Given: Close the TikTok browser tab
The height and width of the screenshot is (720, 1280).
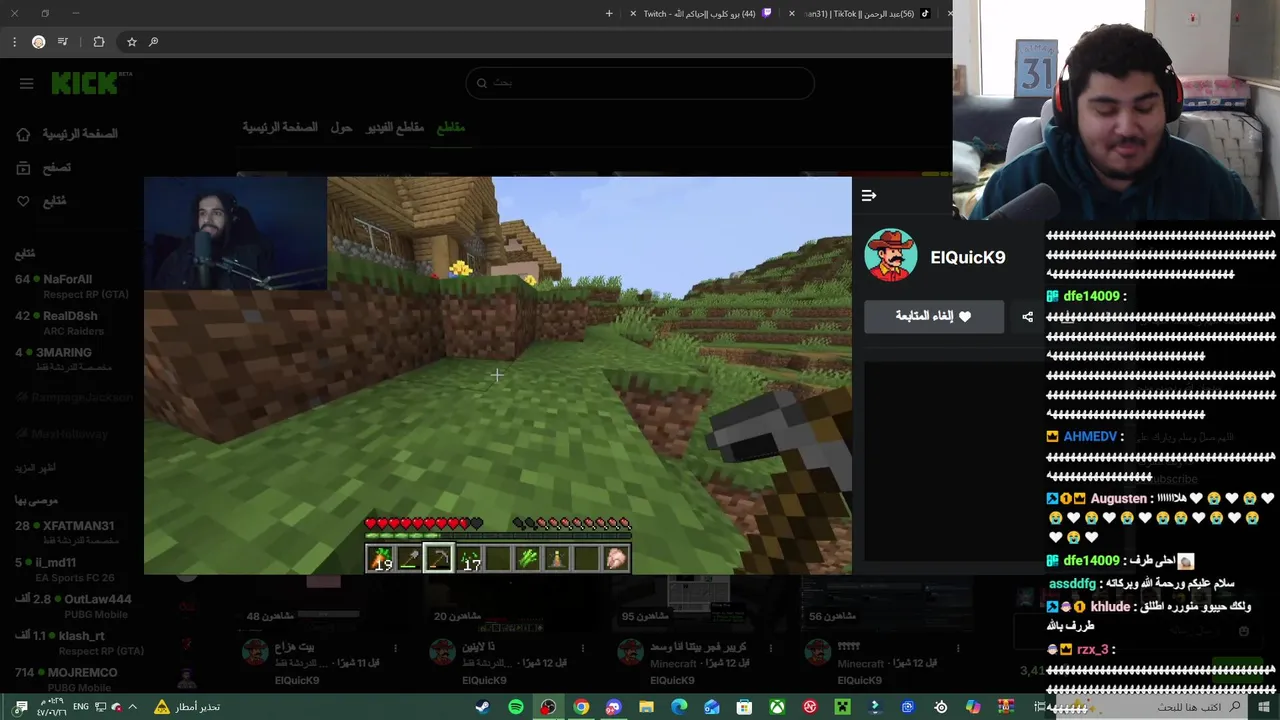Looking at the screenshot, I should pyautogui.click(x=792, y=14).
